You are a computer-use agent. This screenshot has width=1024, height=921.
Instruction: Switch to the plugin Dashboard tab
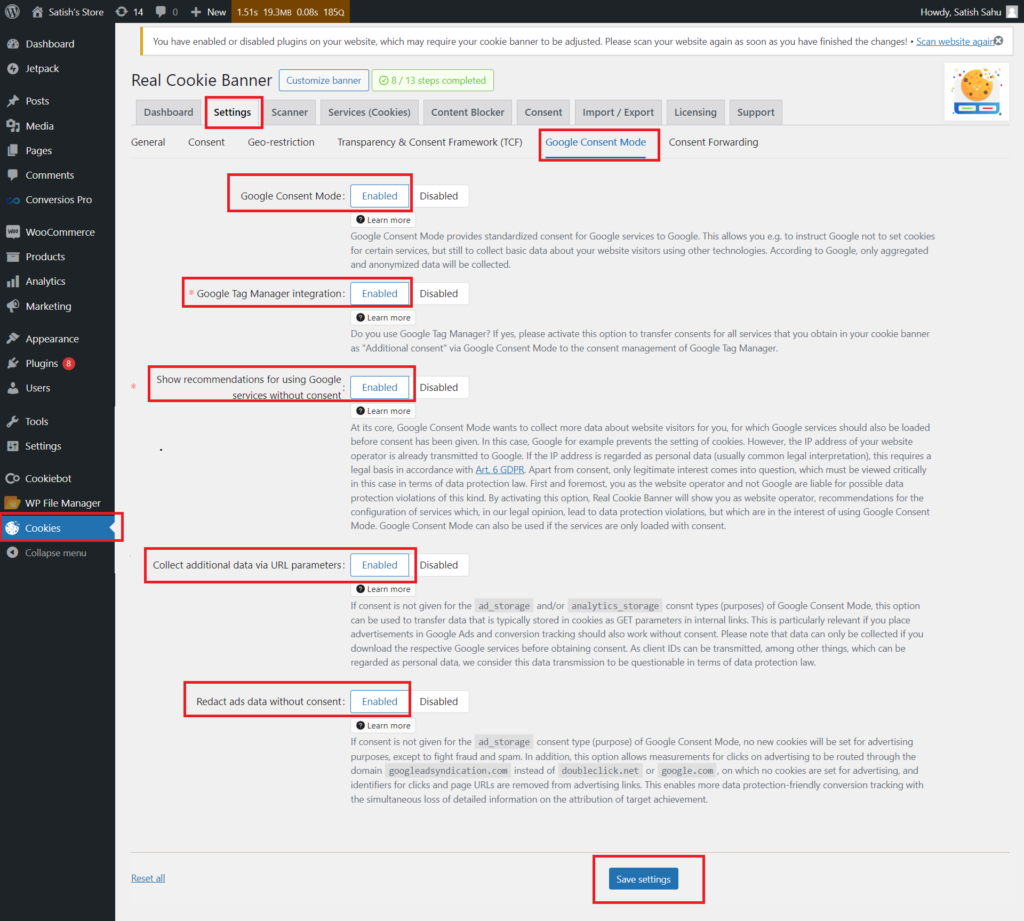[x=168, y=112]
